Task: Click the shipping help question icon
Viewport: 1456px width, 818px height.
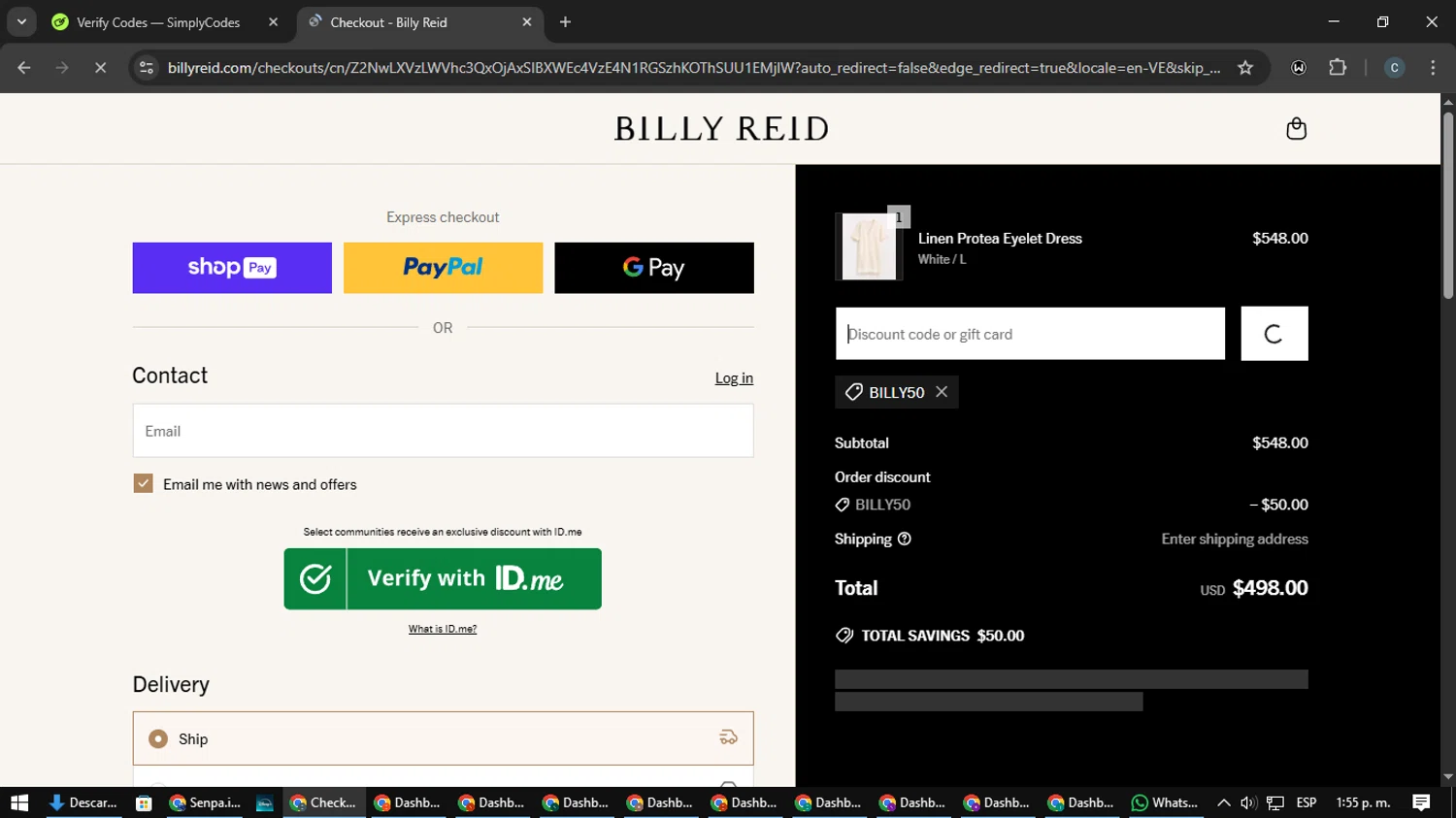Action: 905,539
